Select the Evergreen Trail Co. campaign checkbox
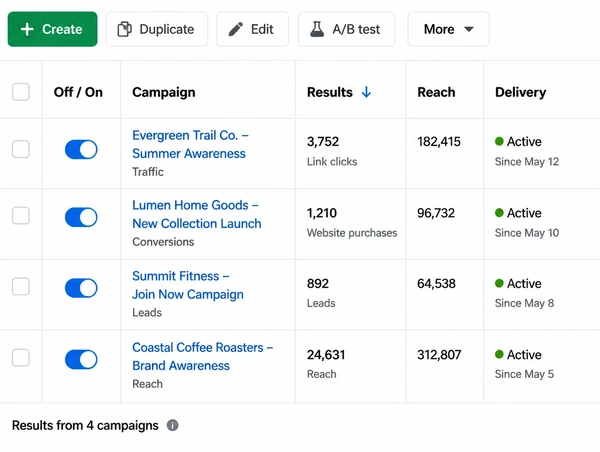This screenshot has height=452, width=600. tap(21, 149)
